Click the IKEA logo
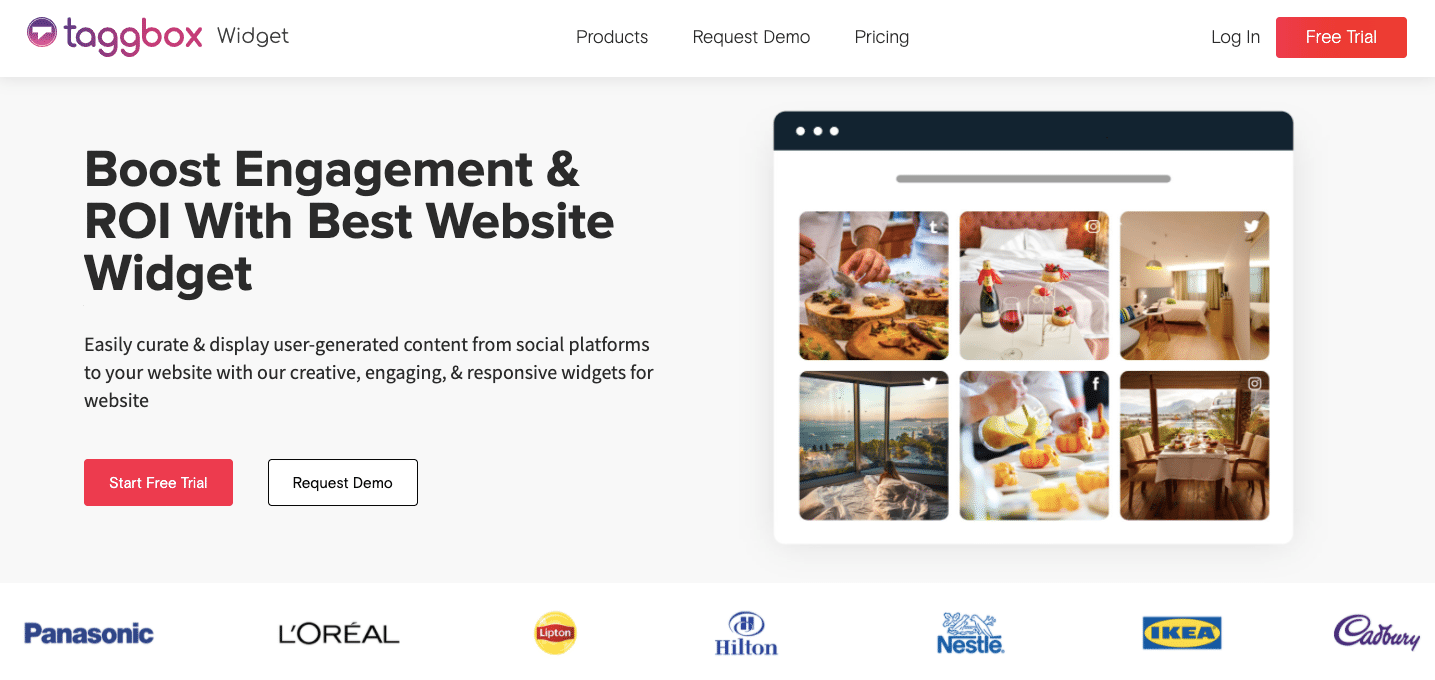Screen dimensions: 1435x680 pyautogui.click(x=1182, y=633)
